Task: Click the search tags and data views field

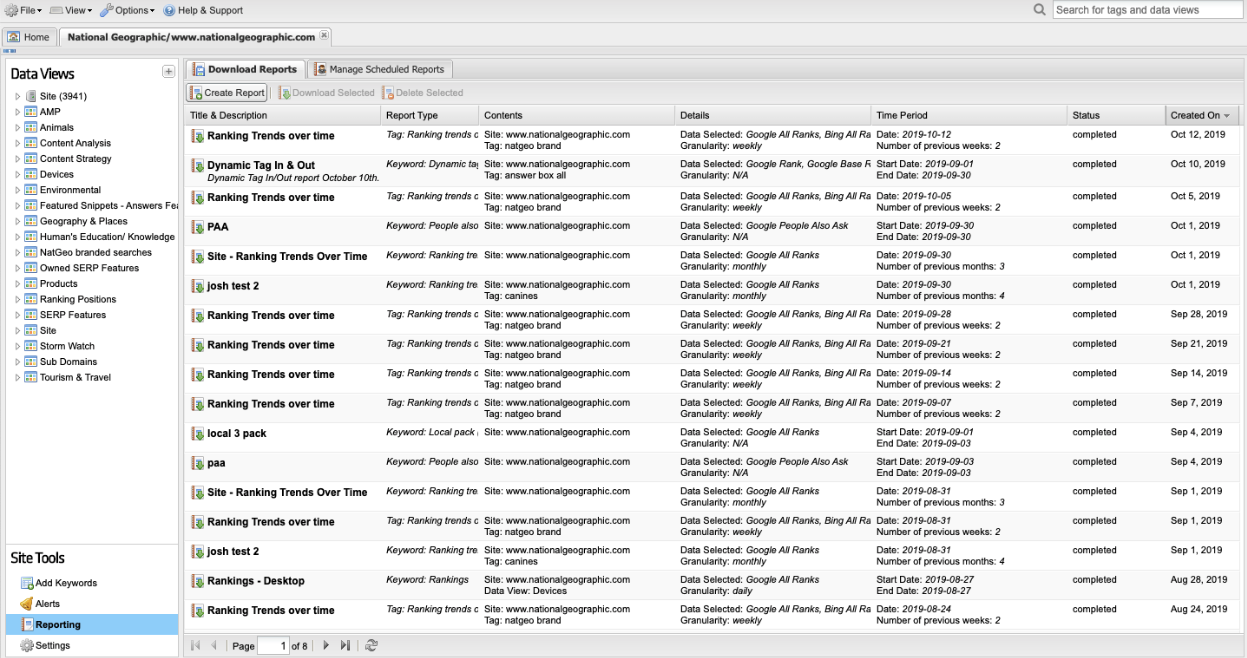Action: tap(1147, 10)
